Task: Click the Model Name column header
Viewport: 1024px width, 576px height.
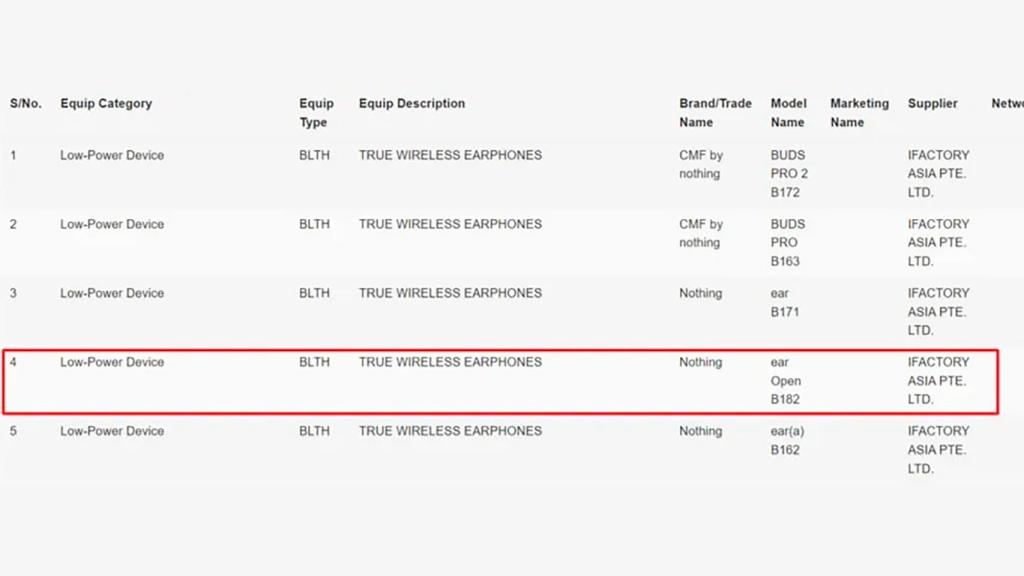Action: coord(788,113)
